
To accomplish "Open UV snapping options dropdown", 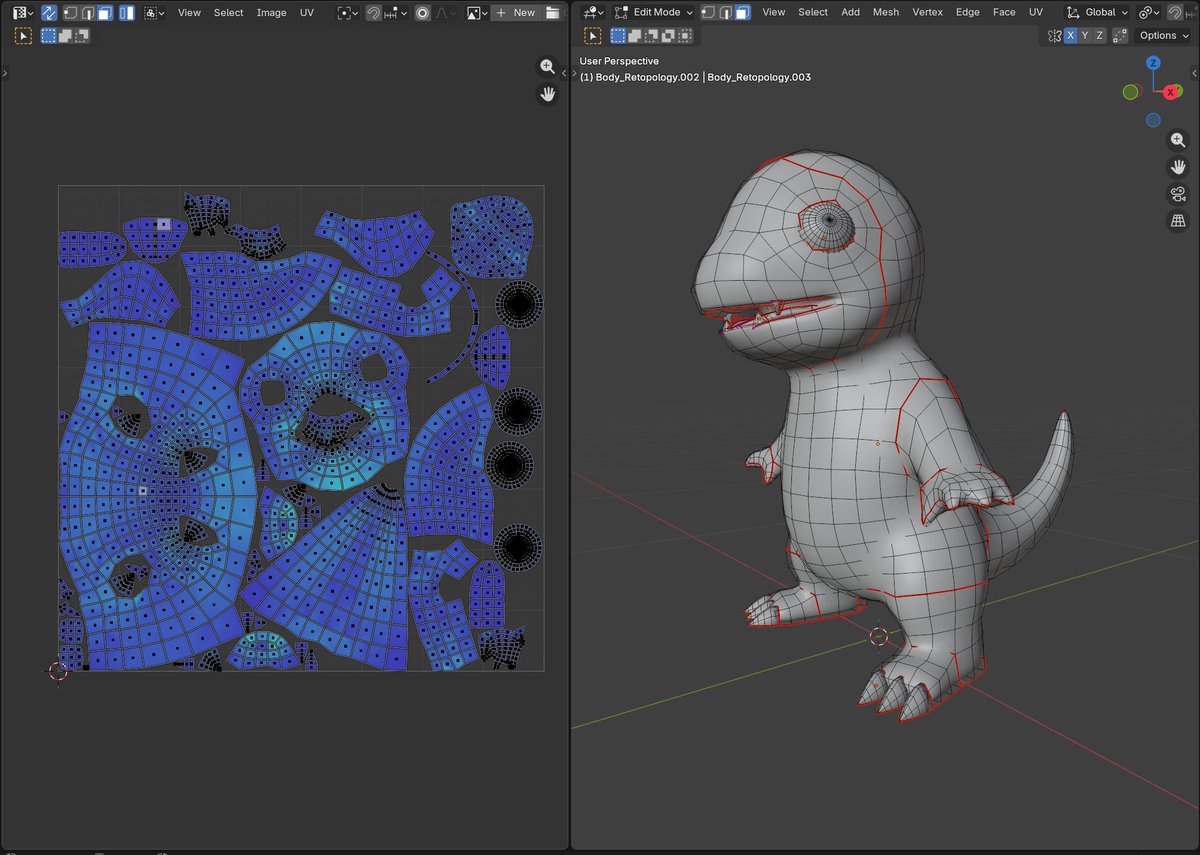I will tap(396, 13).
